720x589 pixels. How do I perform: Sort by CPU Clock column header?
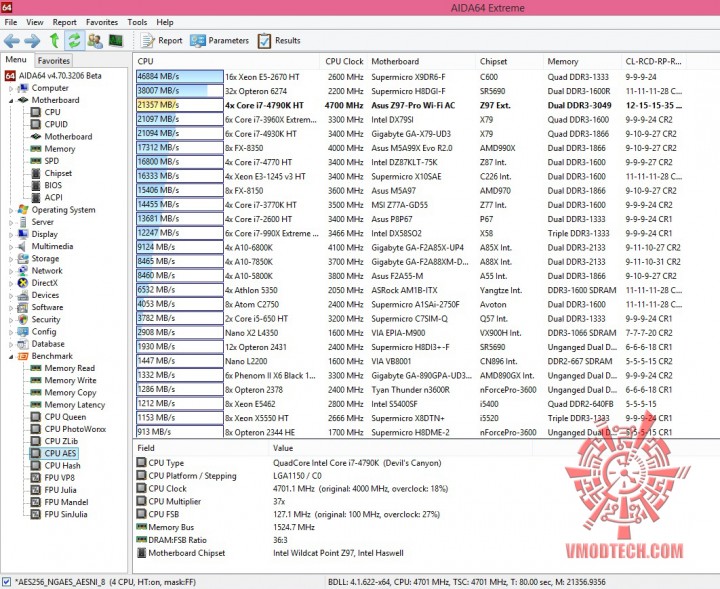point(343,62)
